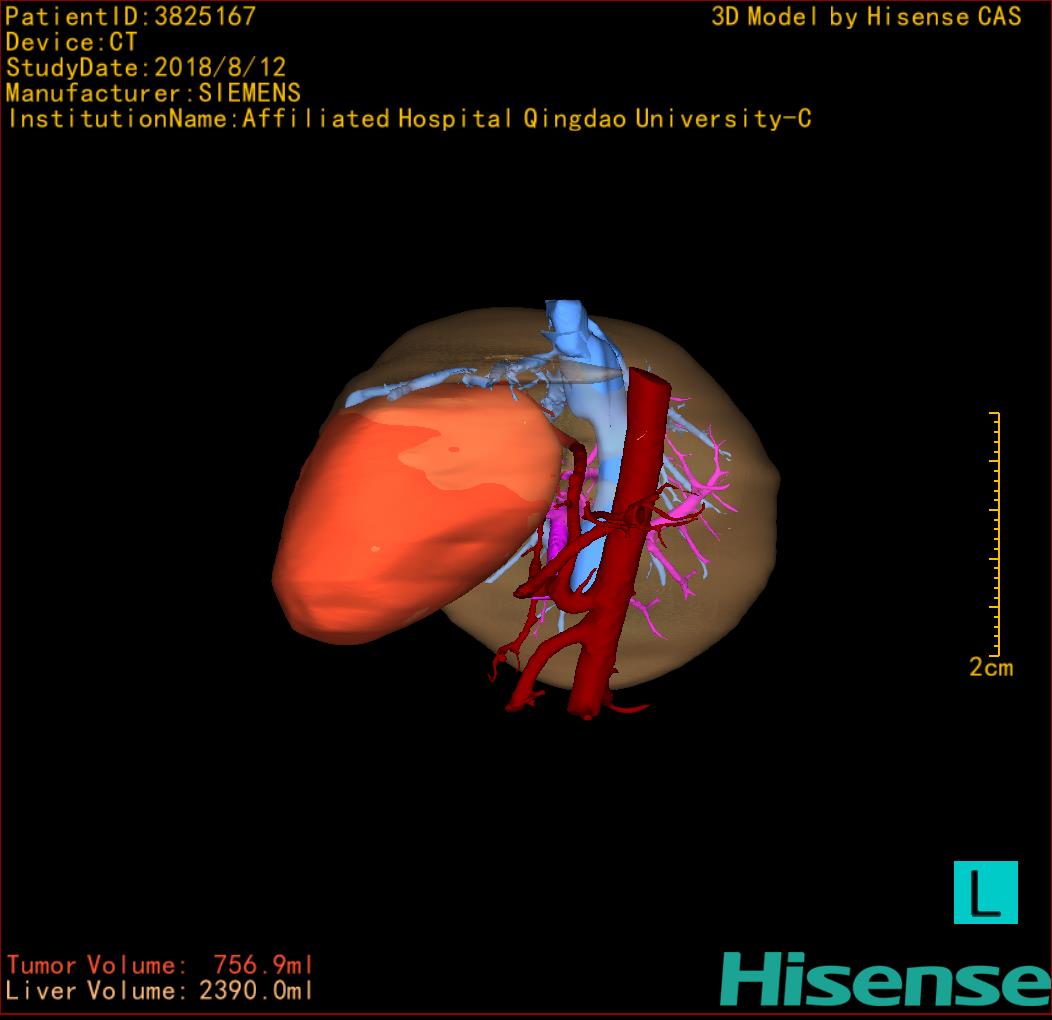Screen dimensions: 1052x1020
Task: Click the cyan L orientation marker
Action: click(985, 892)
